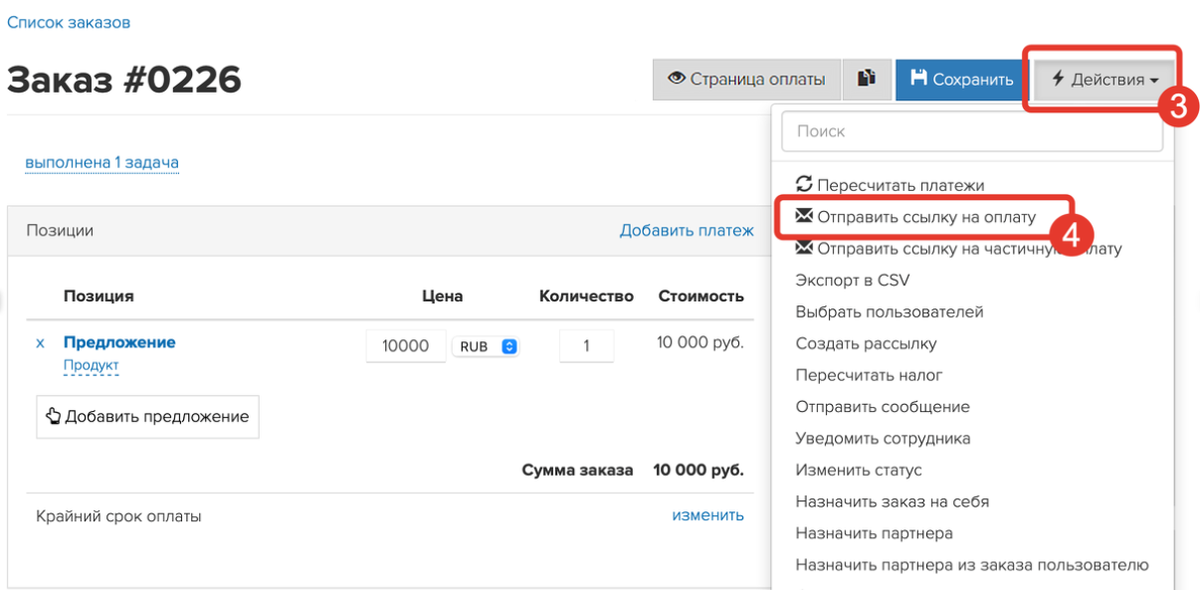Click the price field showing 10000
This screenshot has width=1200, height=590.
click(406, 346)
